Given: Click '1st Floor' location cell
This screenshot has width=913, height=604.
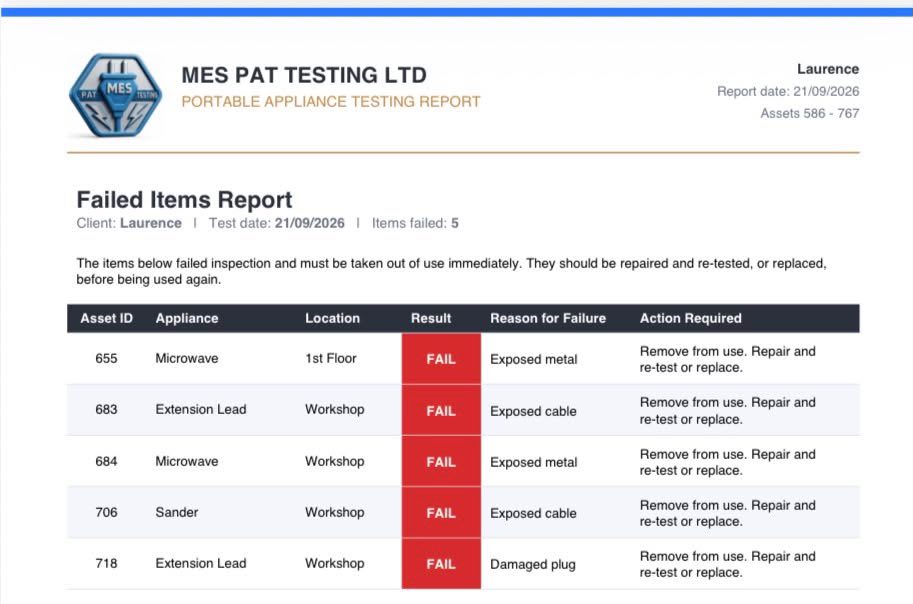Looking at the screenshot, I should (331, 358).
